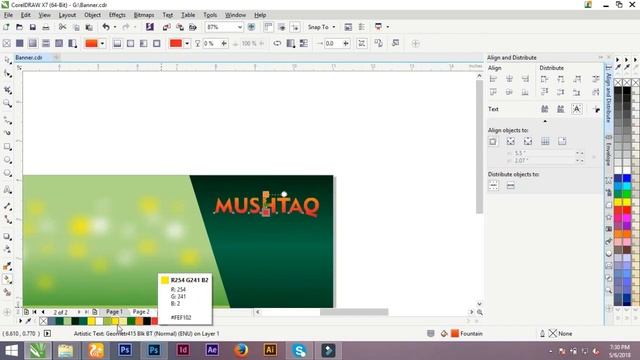Click Align Bottom icon in Align panel
The height and width of the screenshot is (360, 640).
pos(525,92)
